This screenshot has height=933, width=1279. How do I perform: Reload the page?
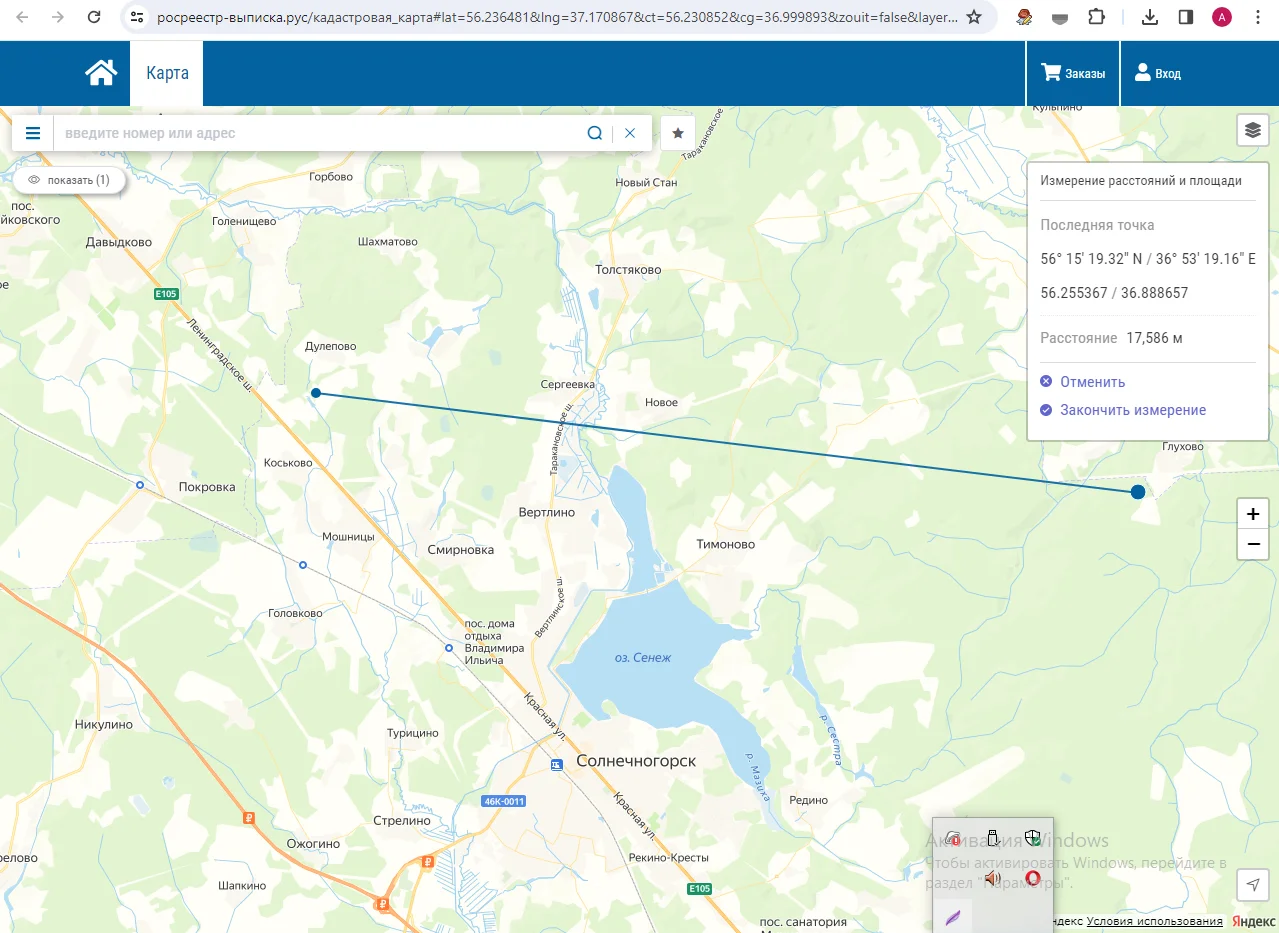click(x=94, y=17)
